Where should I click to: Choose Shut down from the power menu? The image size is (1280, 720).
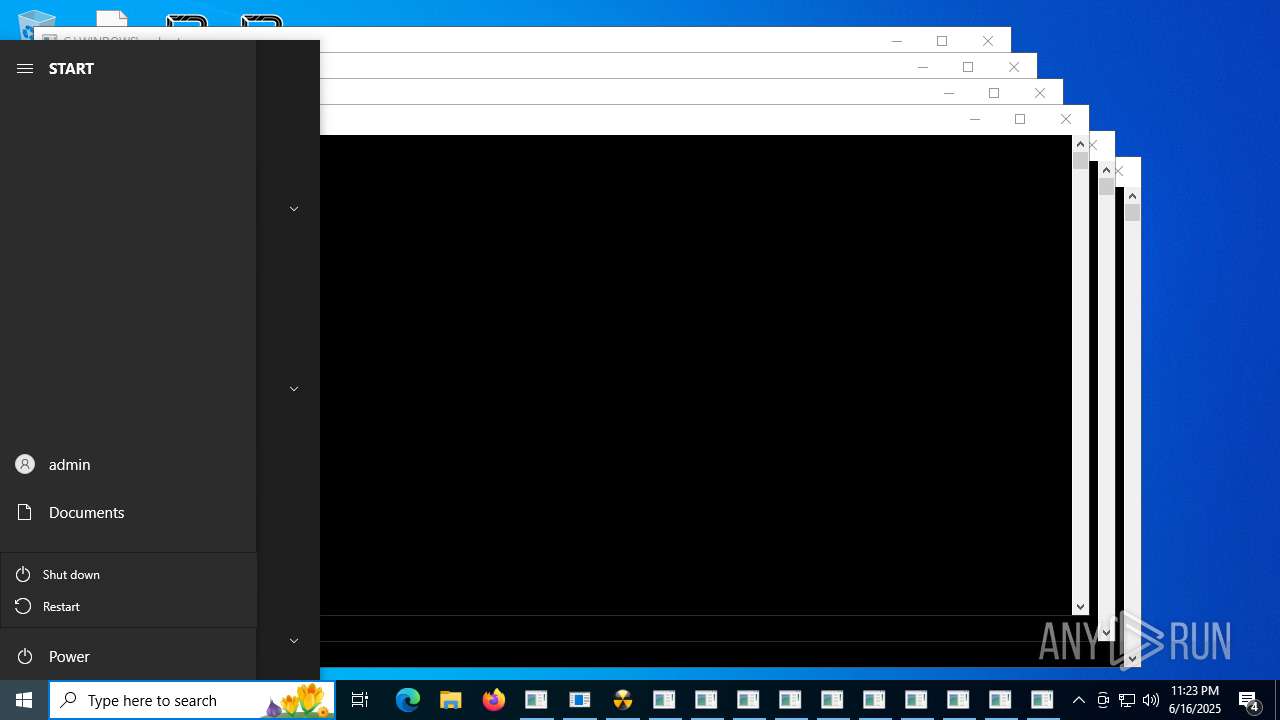pyautogui.click(x=129, y=574)
